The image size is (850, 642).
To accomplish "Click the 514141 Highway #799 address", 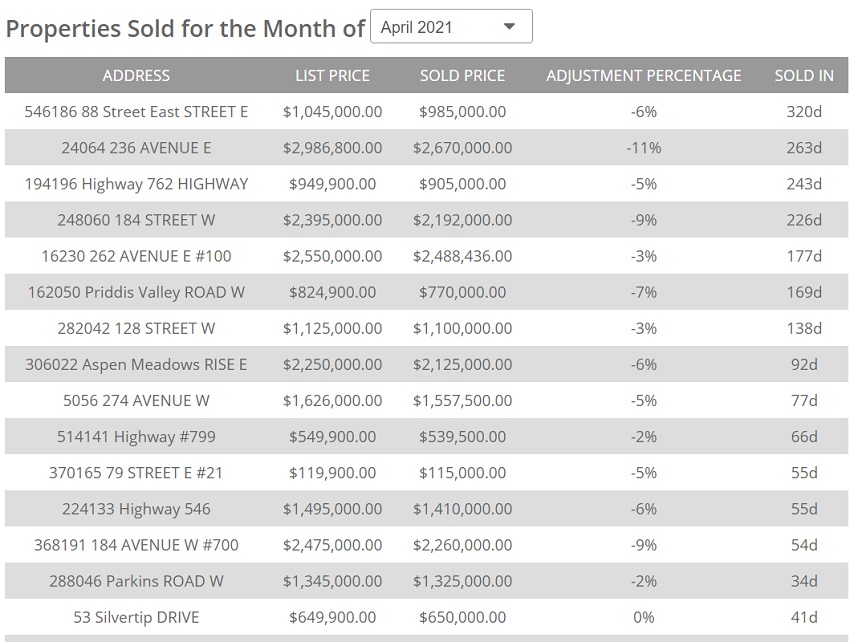I will coord(136,437).
